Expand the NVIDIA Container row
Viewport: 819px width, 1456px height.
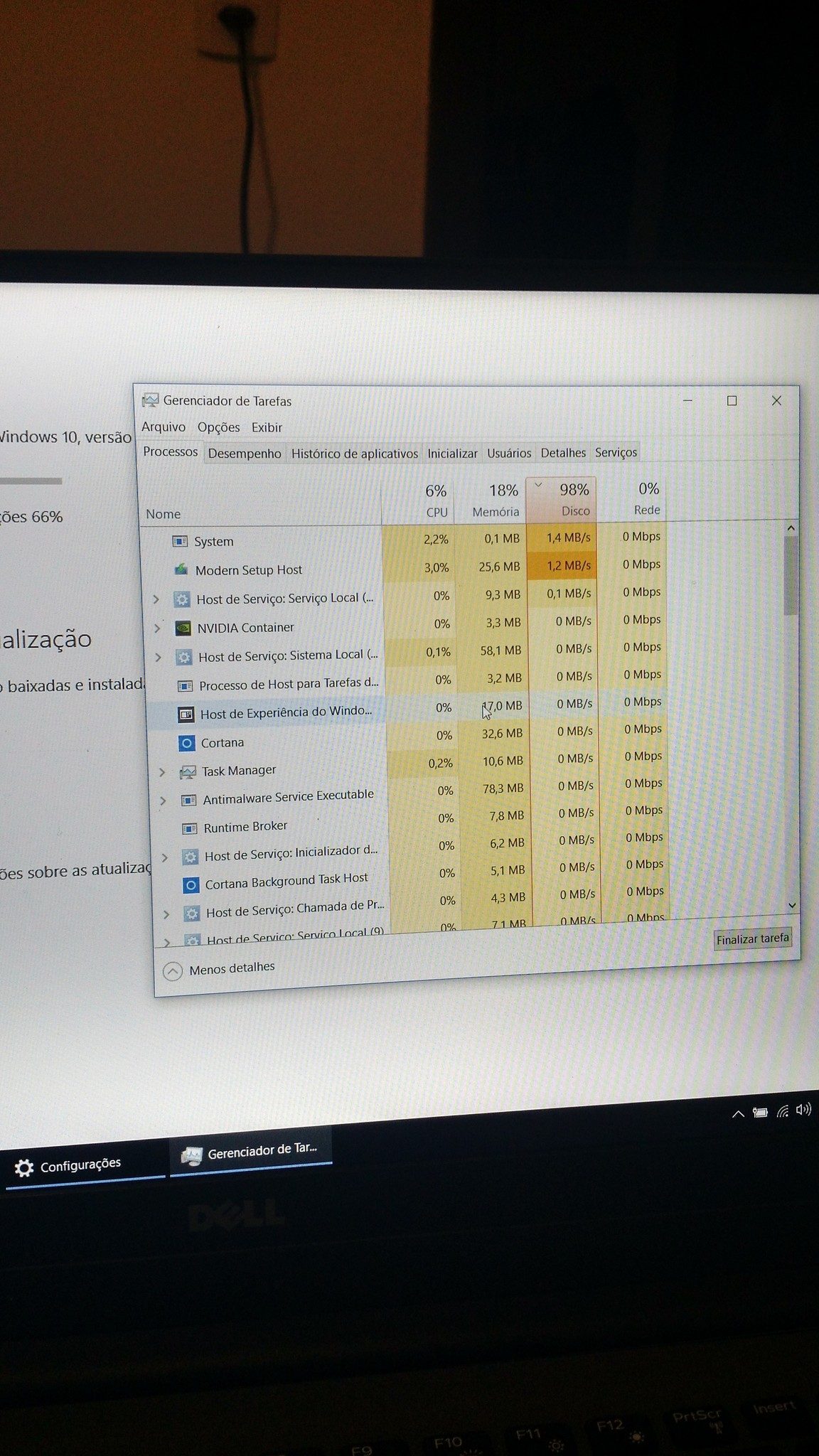pos(157,629)
